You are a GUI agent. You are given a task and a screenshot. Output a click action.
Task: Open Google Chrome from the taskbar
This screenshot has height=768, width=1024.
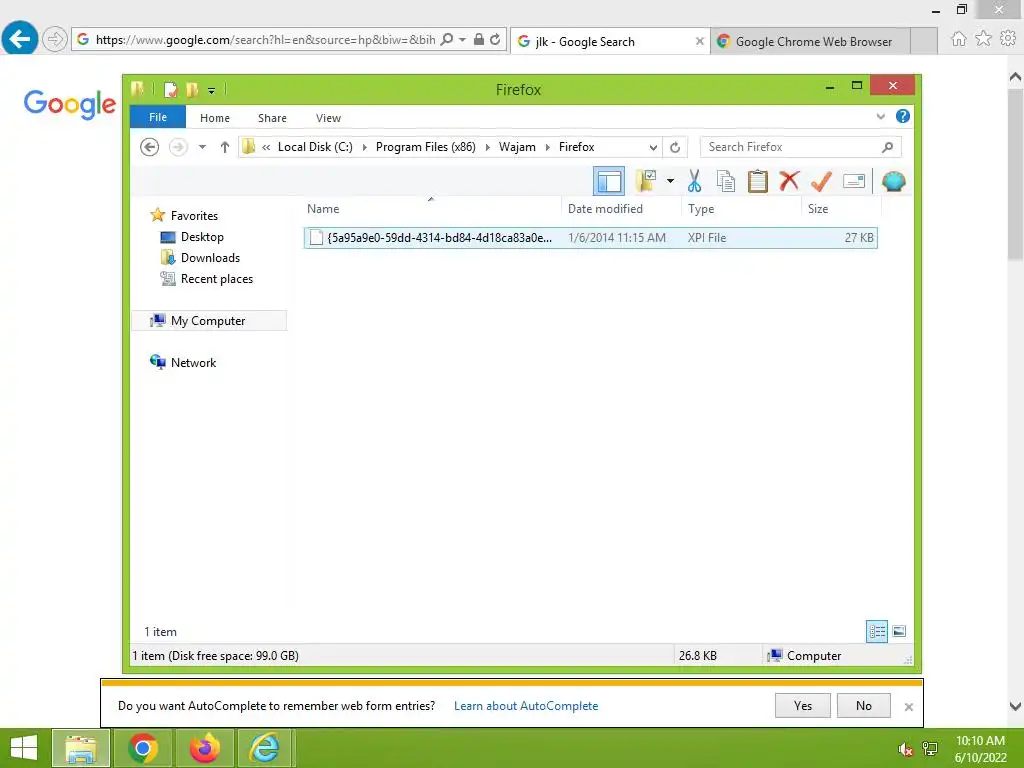click(x=143, y=748)
